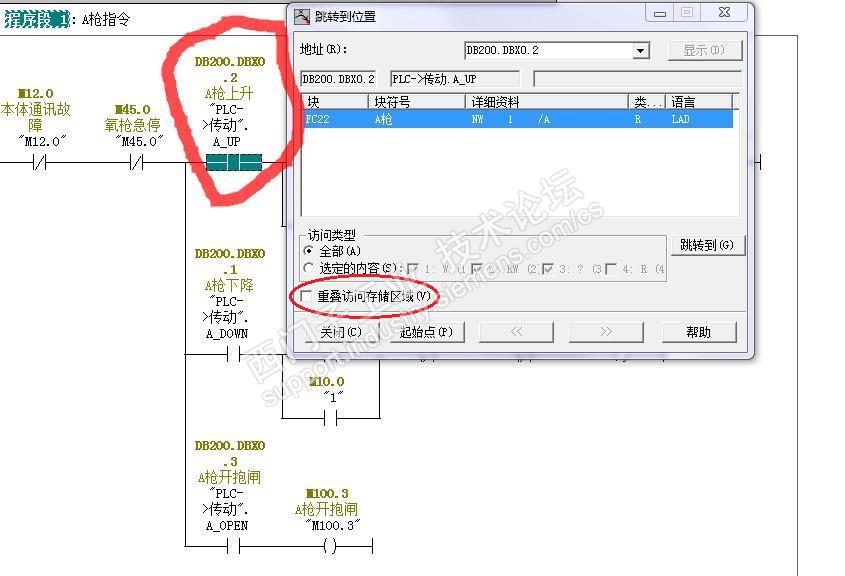845x576 pixels.
Task: Click the 块符号 column header
Action: pos(417,101)
